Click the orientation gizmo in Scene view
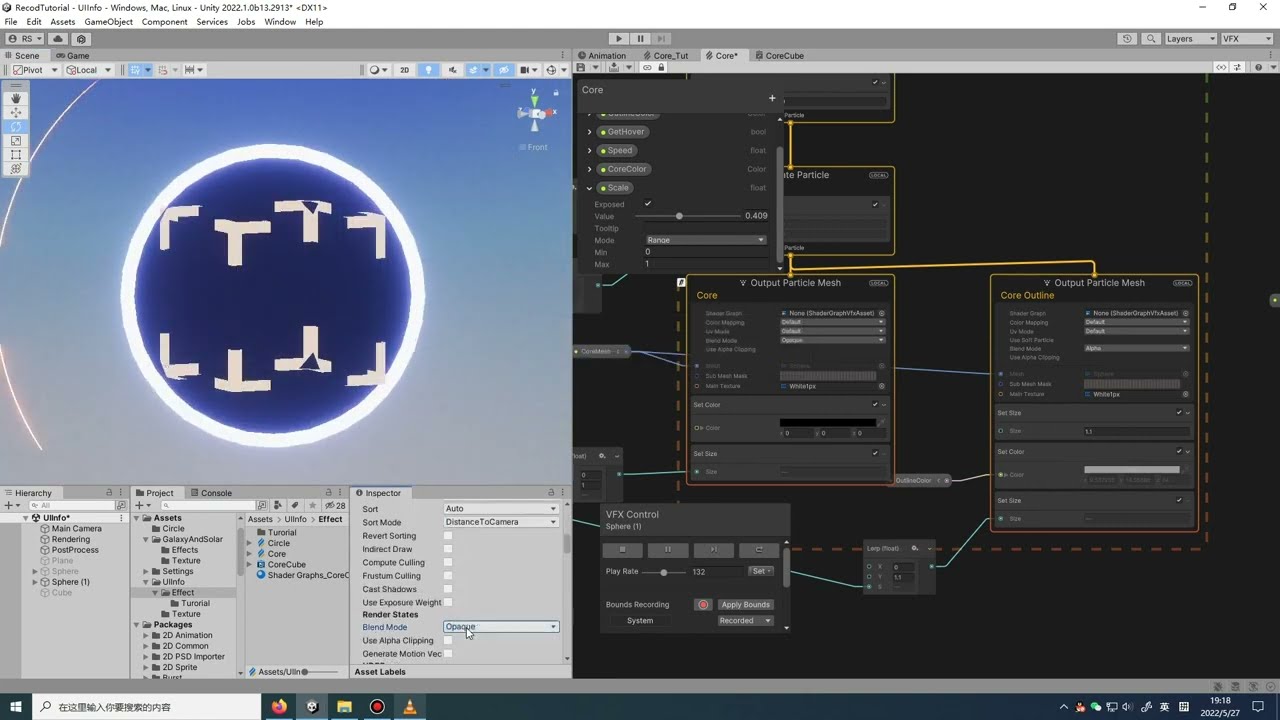1280x720 pixels. click(536, 114)
